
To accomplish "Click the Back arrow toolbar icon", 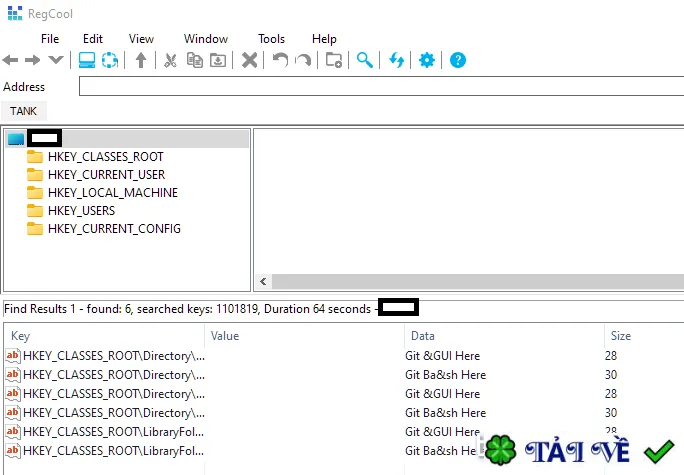I will pyautogui.click(x=10, y=60).
